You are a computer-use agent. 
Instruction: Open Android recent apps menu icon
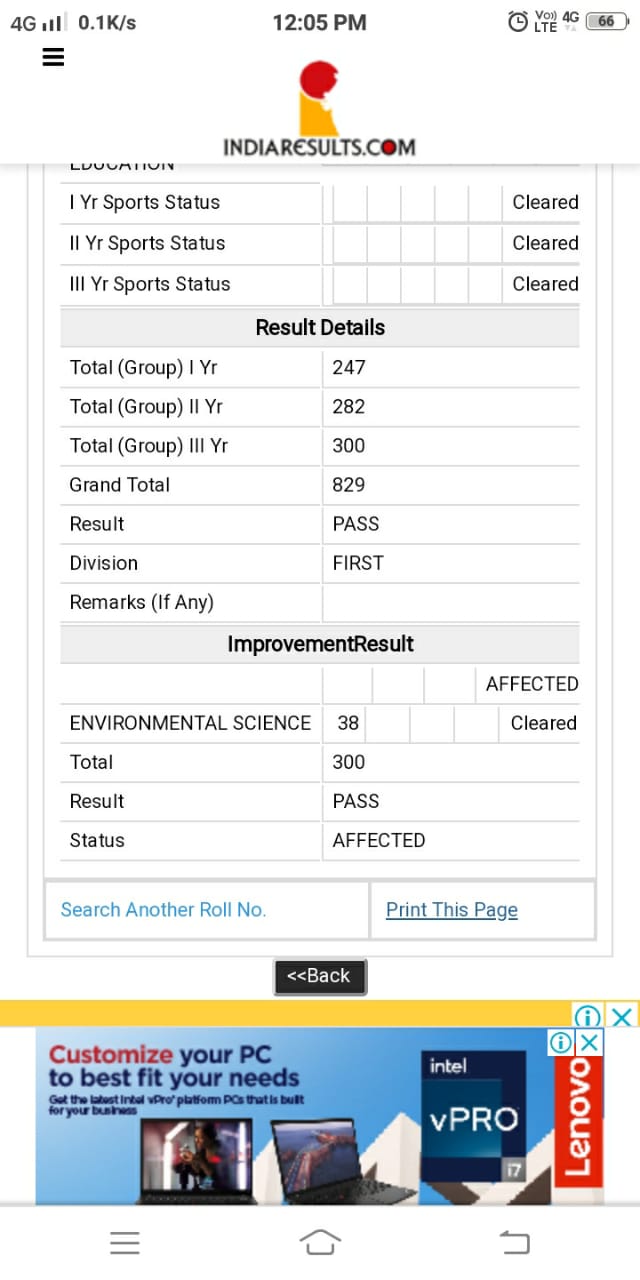click(125, 1242)
